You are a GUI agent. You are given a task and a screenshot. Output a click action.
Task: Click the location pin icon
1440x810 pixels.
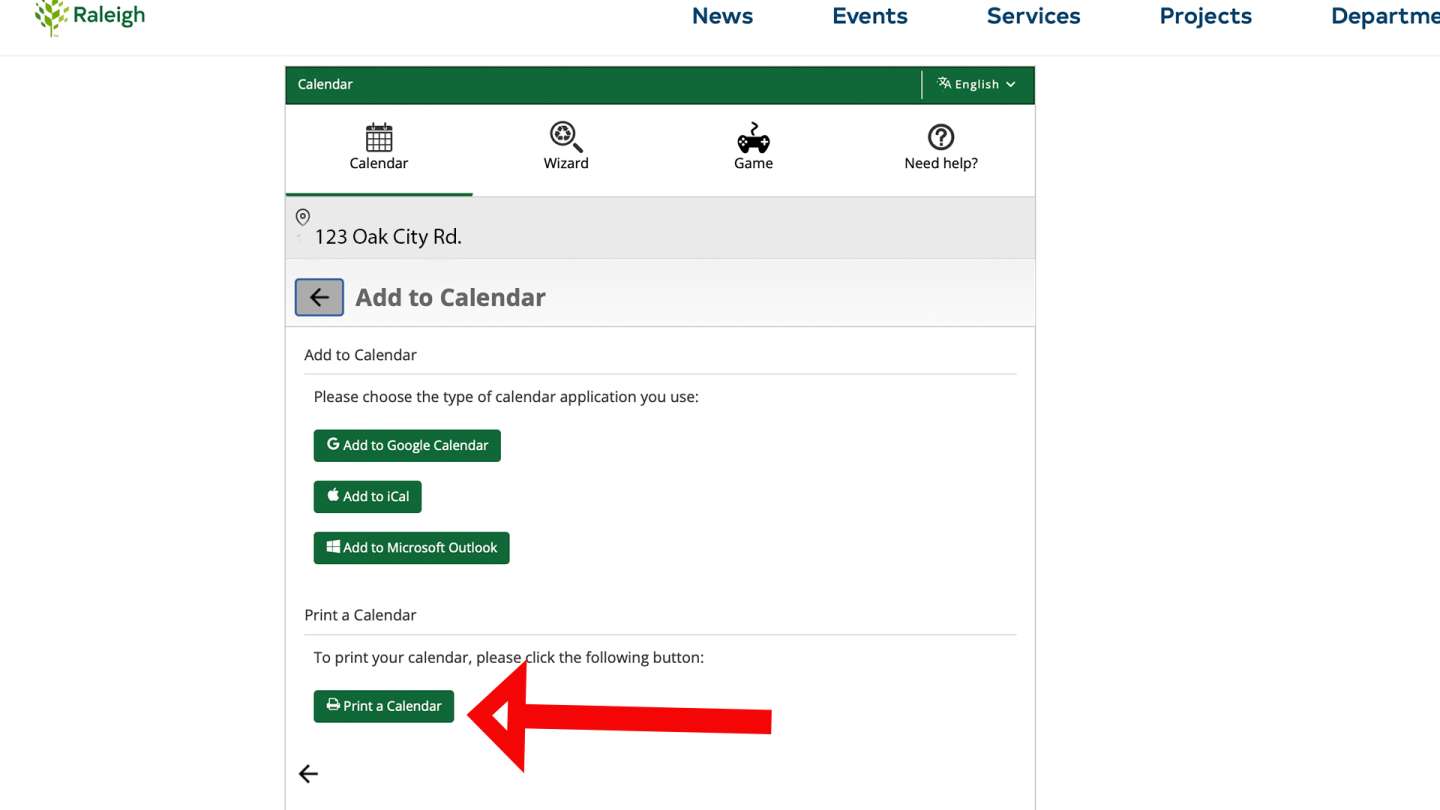pyautogui.click(x=302, y=218)
